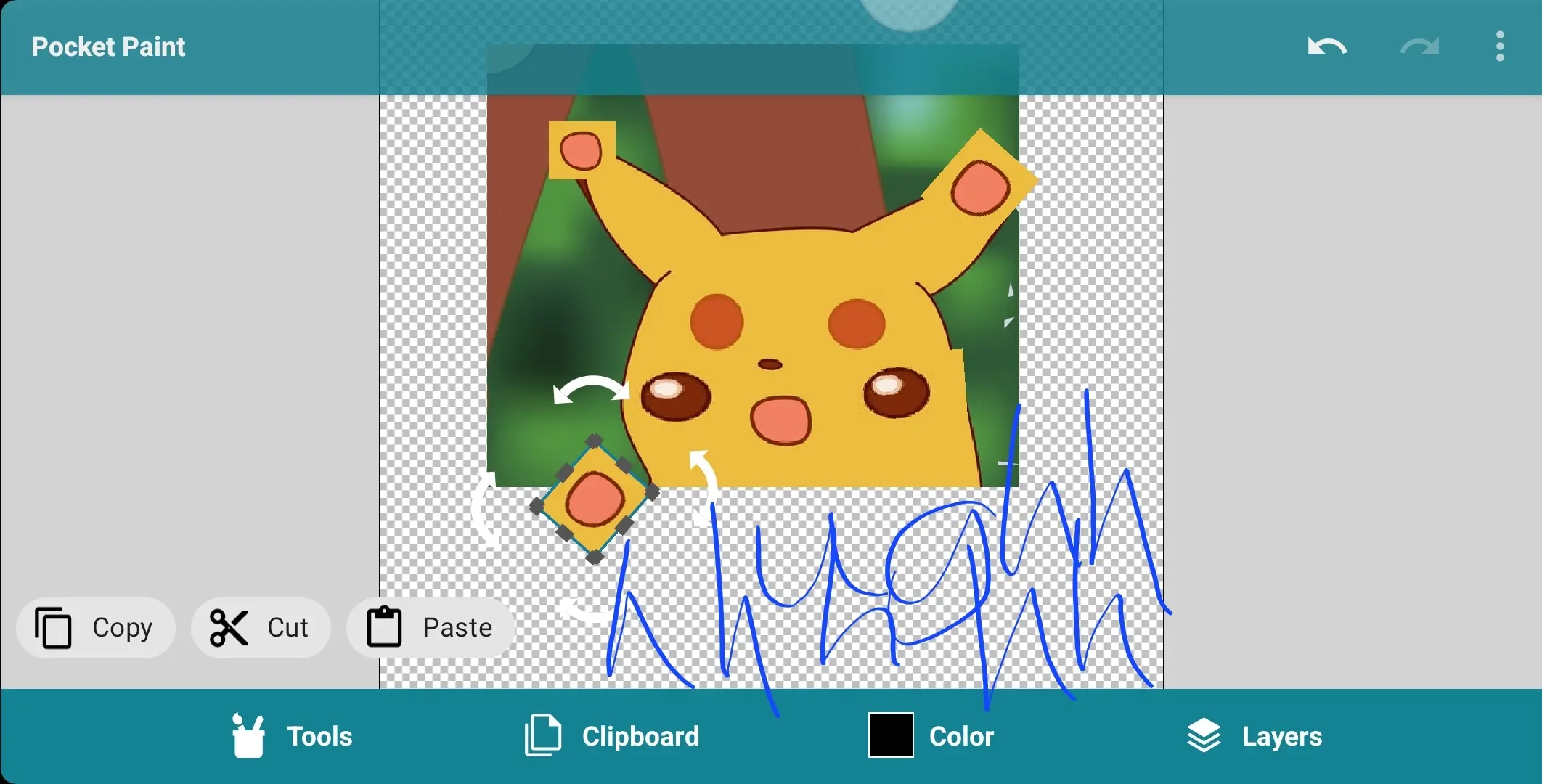Open the Layers panel
The image size is (1542, 784).
coord(1254,736)
